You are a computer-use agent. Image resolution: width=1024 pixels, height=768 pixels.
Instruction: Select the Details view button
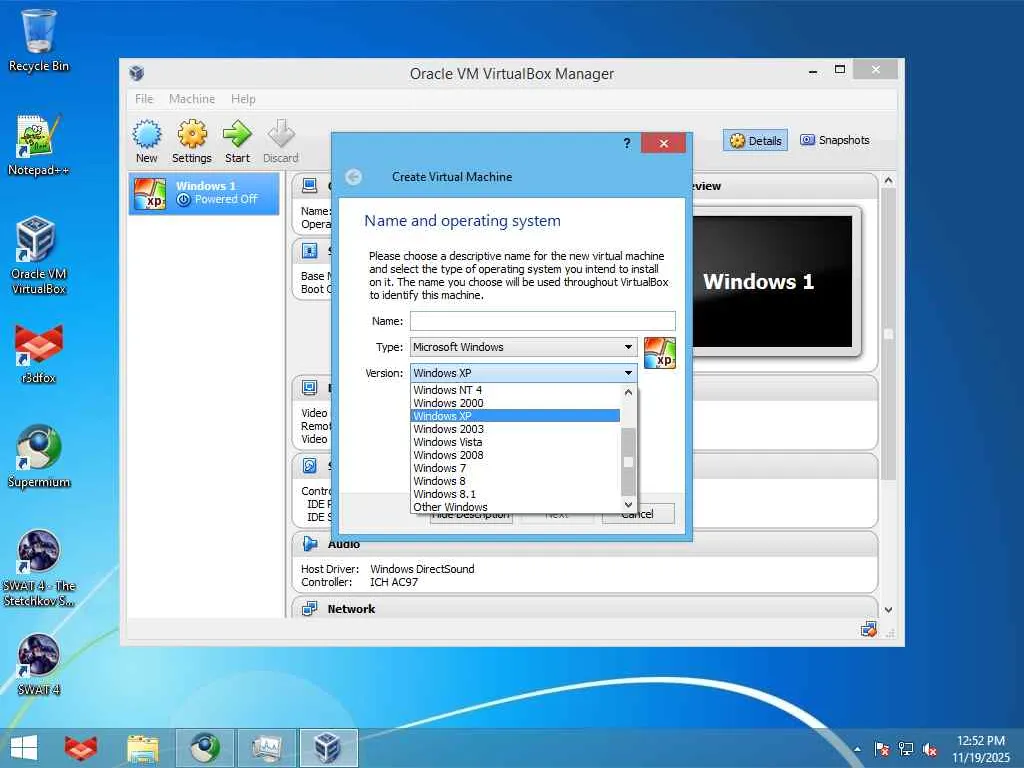pos(756,140)
